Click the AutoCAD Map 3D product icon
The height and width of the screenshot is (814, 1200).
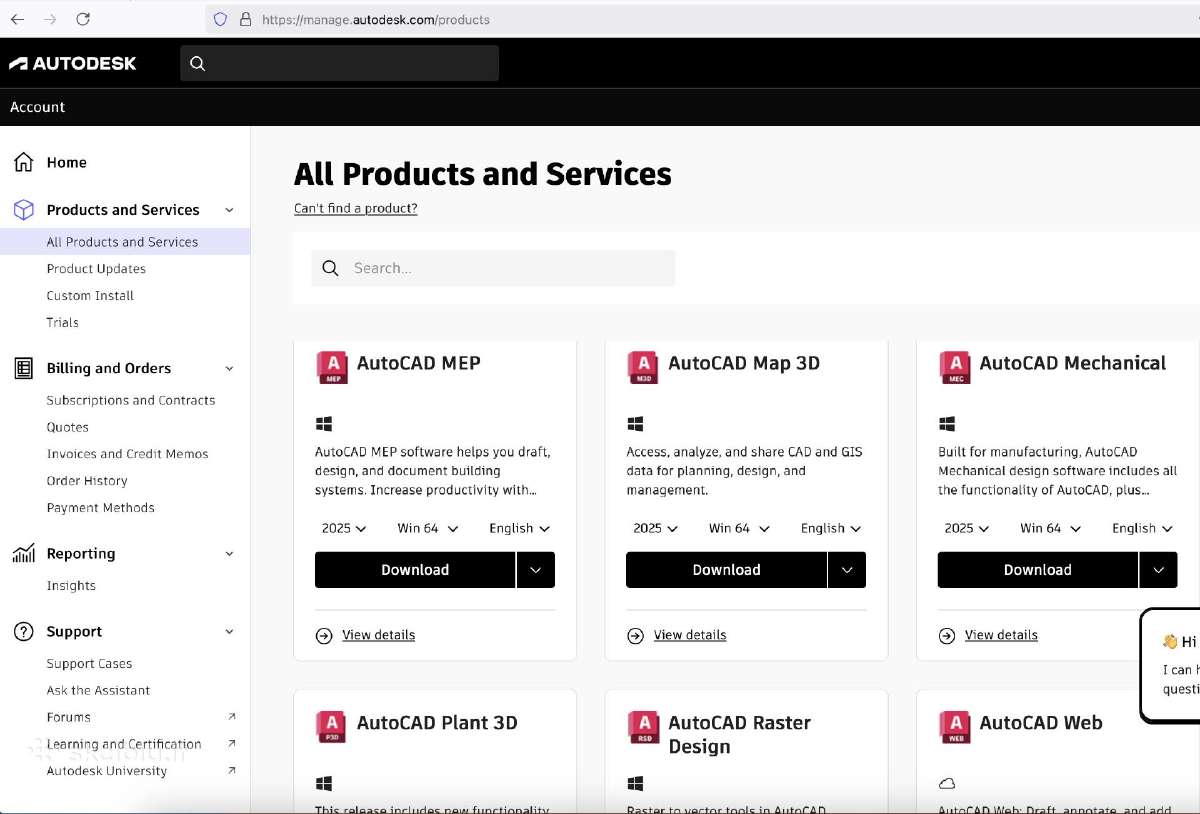click(x=643, y=367)
